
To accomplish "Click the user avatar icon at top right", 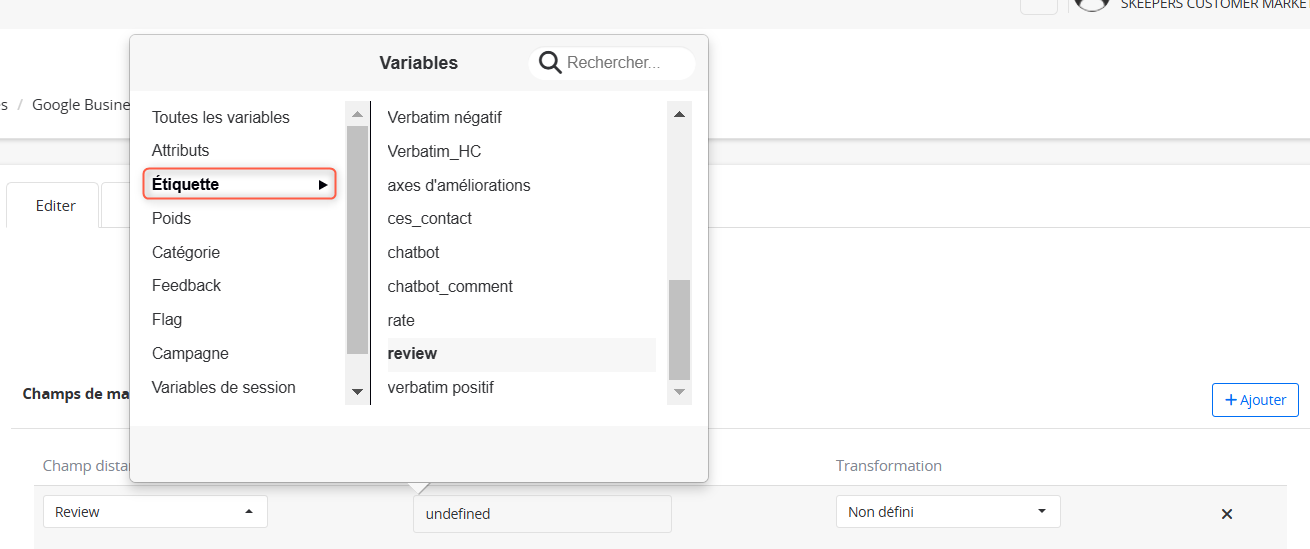I will tap(1091, 3).
